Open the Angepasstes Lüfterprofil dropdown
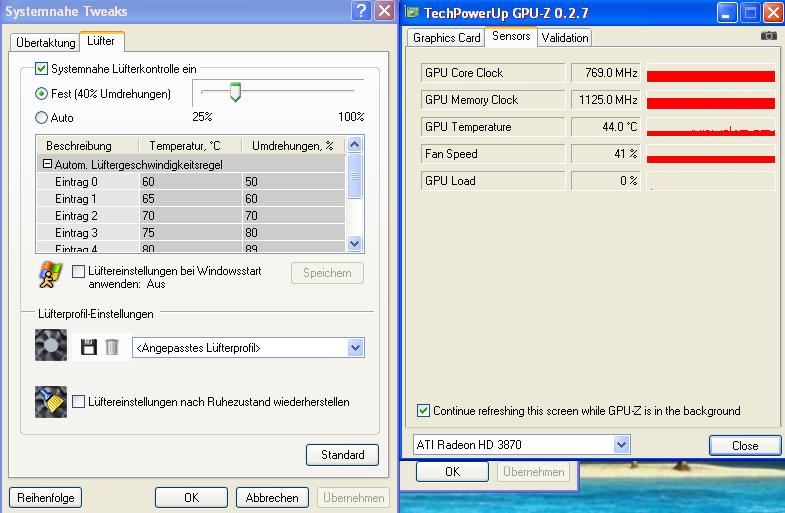Image resolution: width=785 pixels, height=513 pixels. pos(355,347)
